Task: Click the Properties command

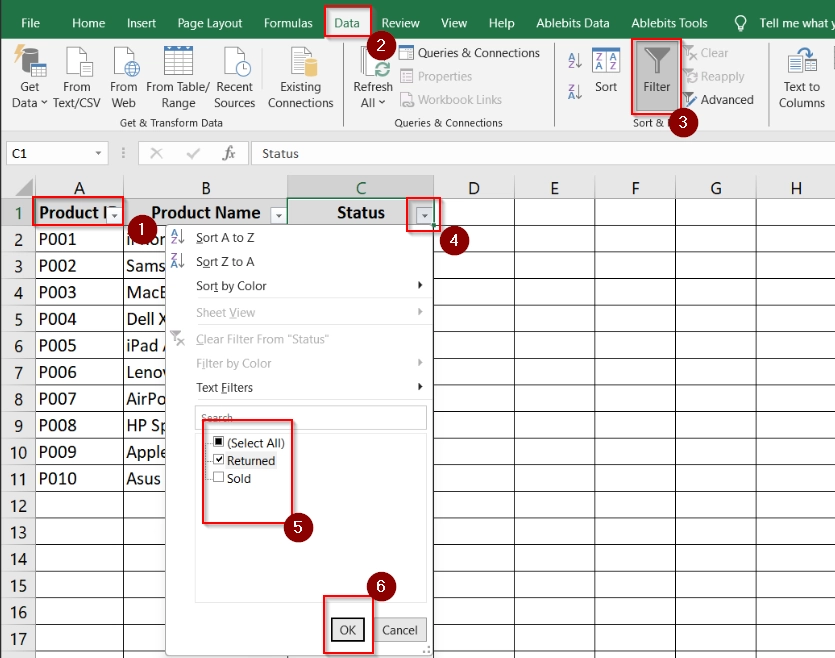Action: [x=436, y=76]
